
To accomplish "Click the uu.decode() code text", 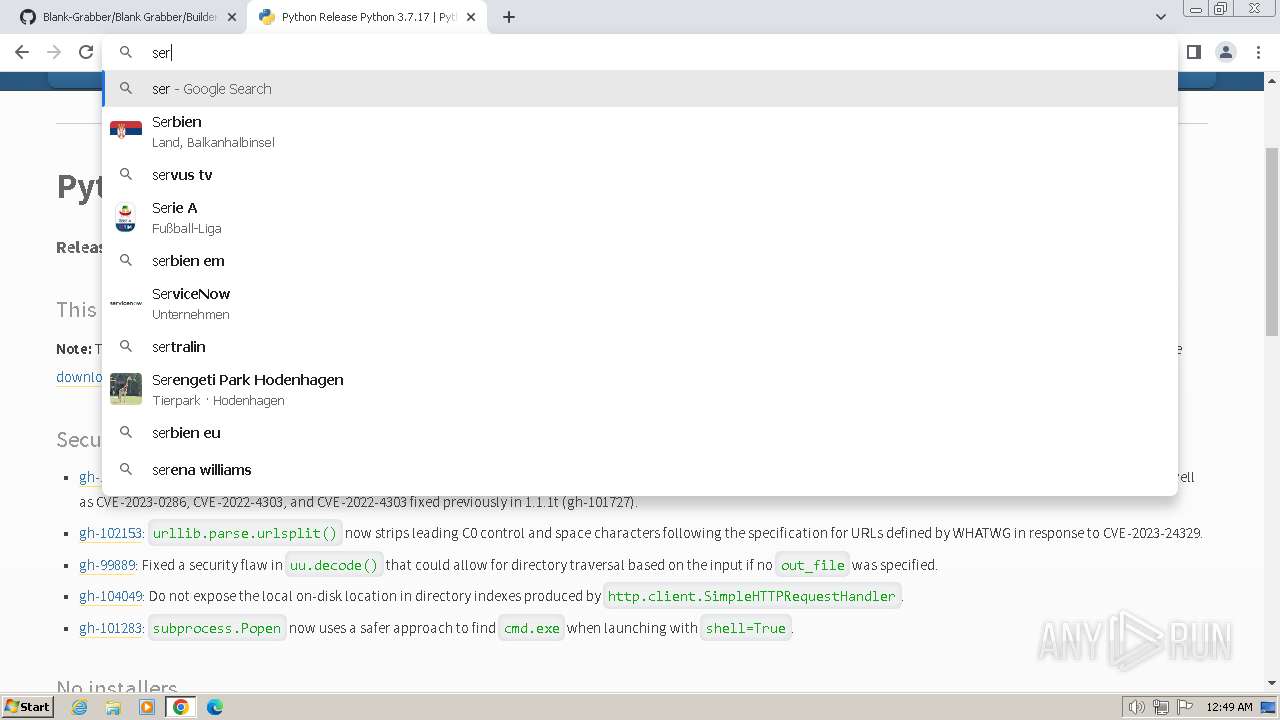I will (x=334, y=565).
